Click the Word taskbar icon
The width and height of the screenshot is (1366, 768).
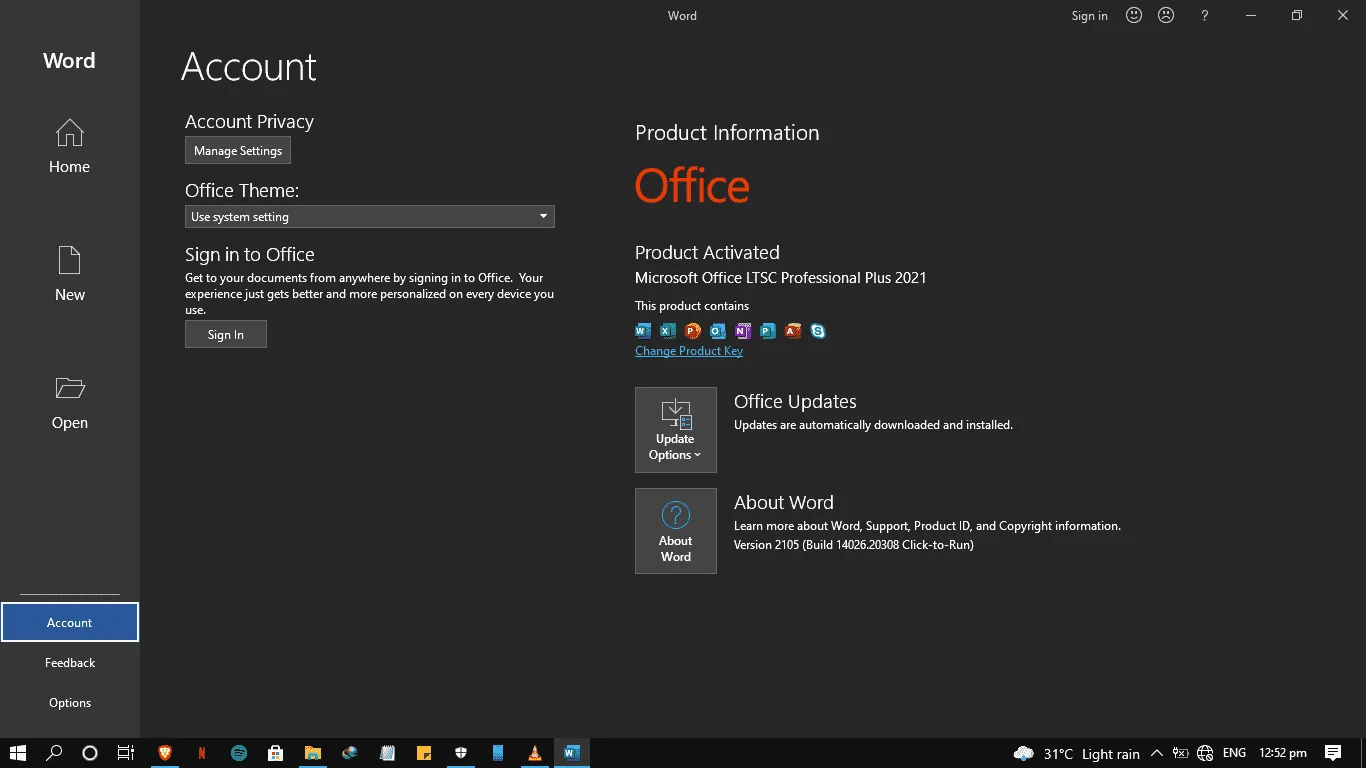572,753
